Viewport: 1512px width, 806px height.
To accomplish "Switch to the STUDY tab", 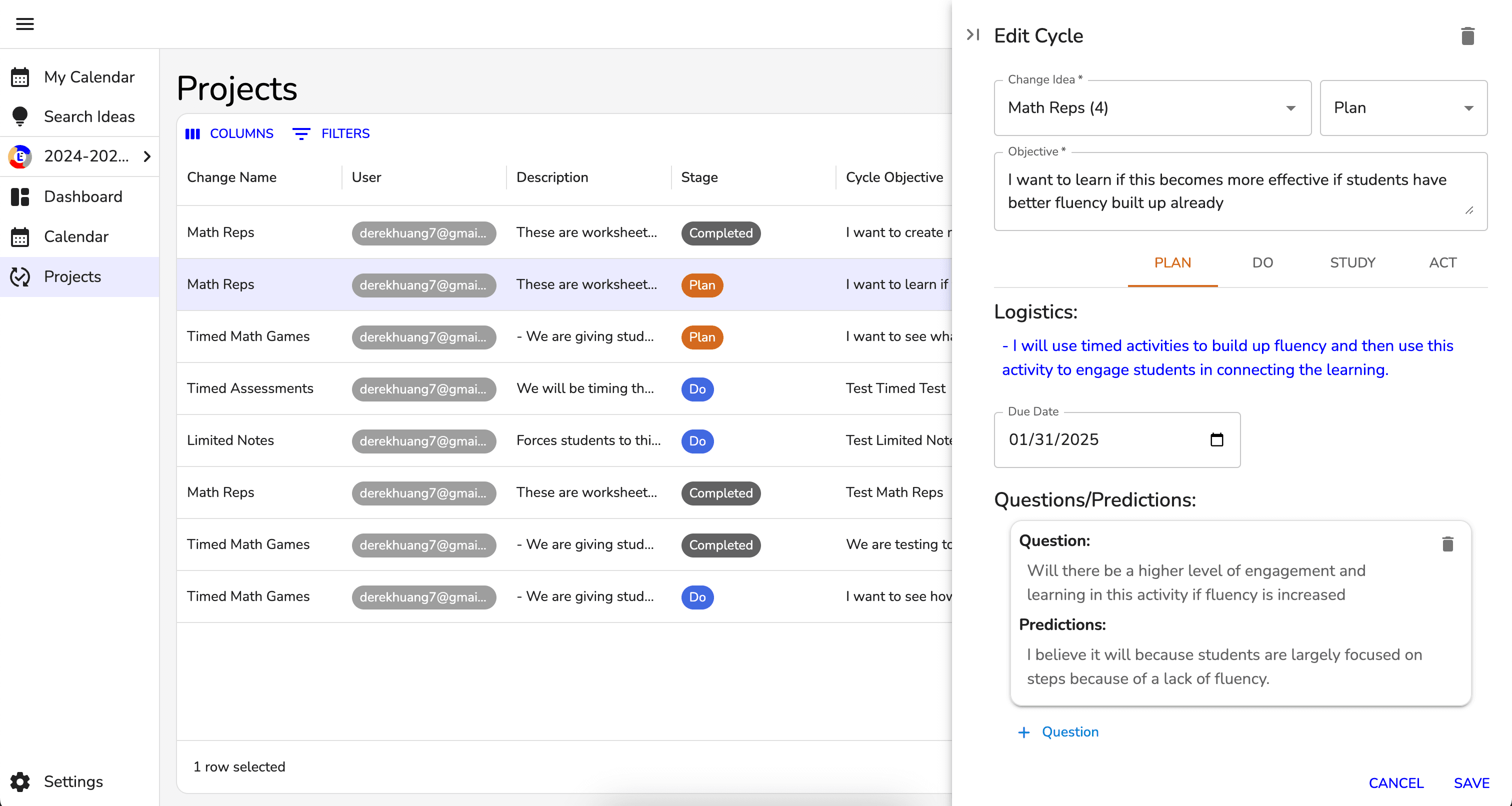I will pos(1352,263).
